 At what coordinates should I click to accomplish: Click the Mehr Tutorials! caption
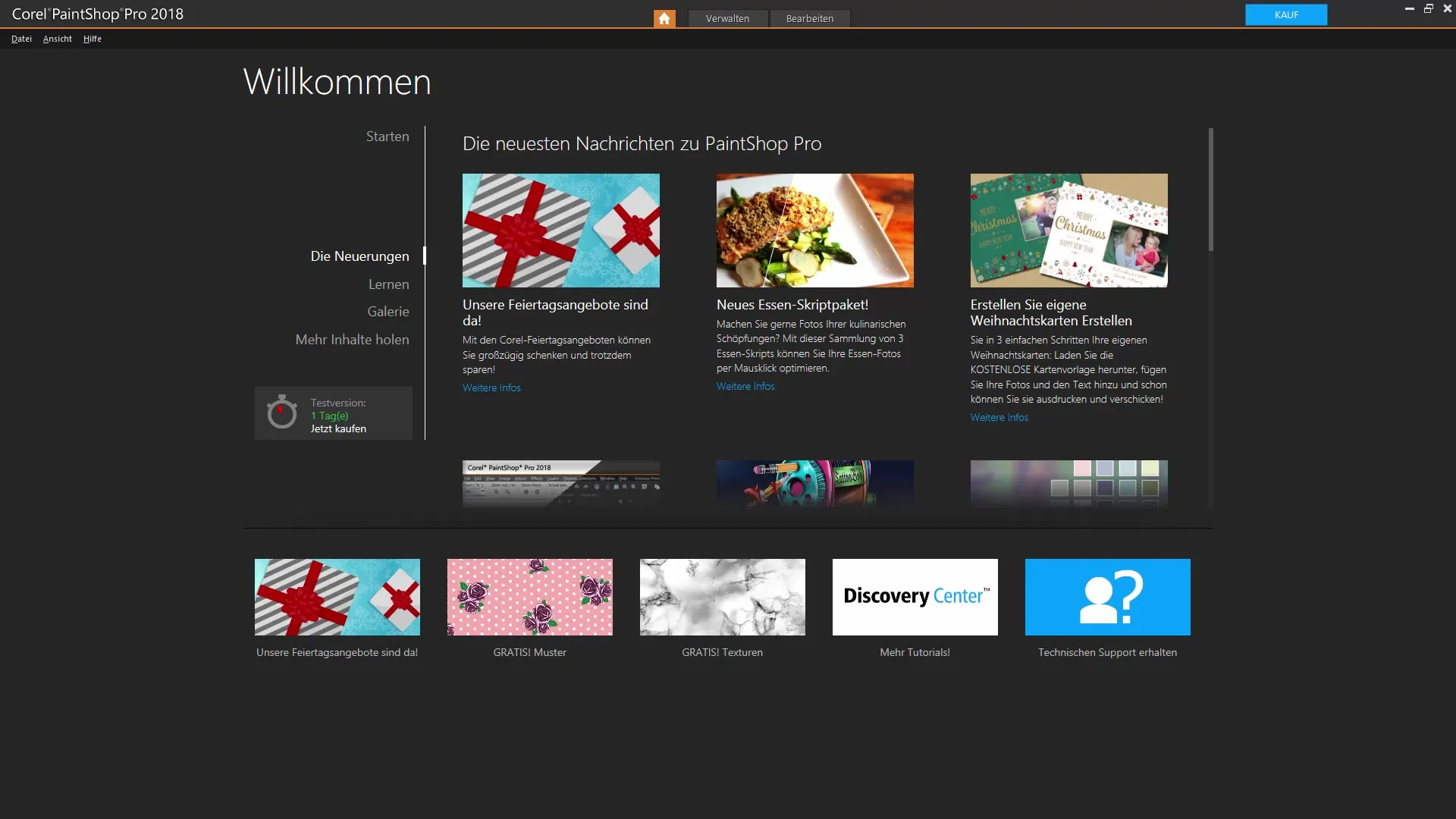point(915,652)
